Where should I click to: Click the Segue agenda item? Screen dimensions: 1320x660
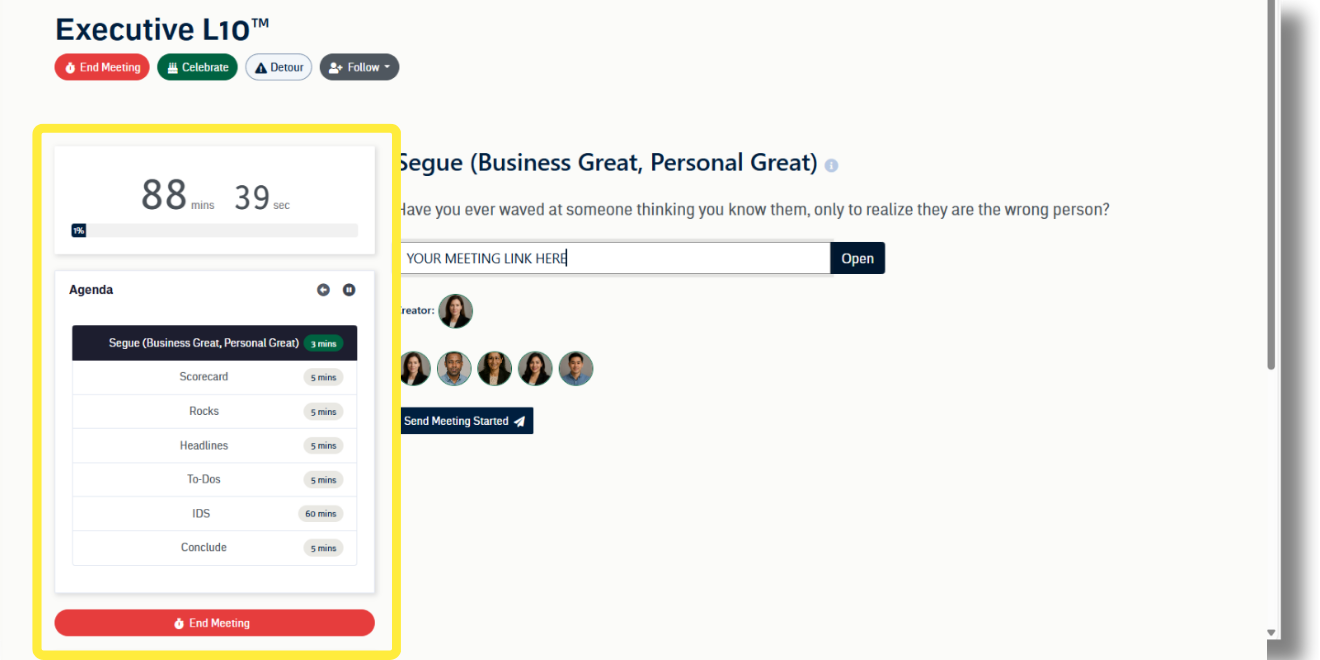(x=204, y=343)
